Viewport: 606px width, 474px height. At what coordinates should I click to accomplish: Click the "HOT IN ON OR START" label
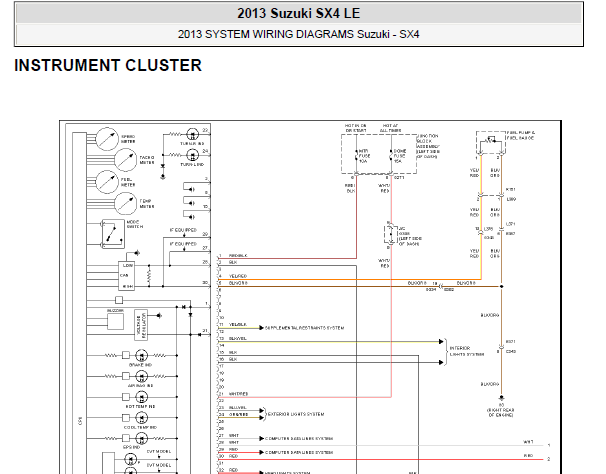tap(356, 128)
